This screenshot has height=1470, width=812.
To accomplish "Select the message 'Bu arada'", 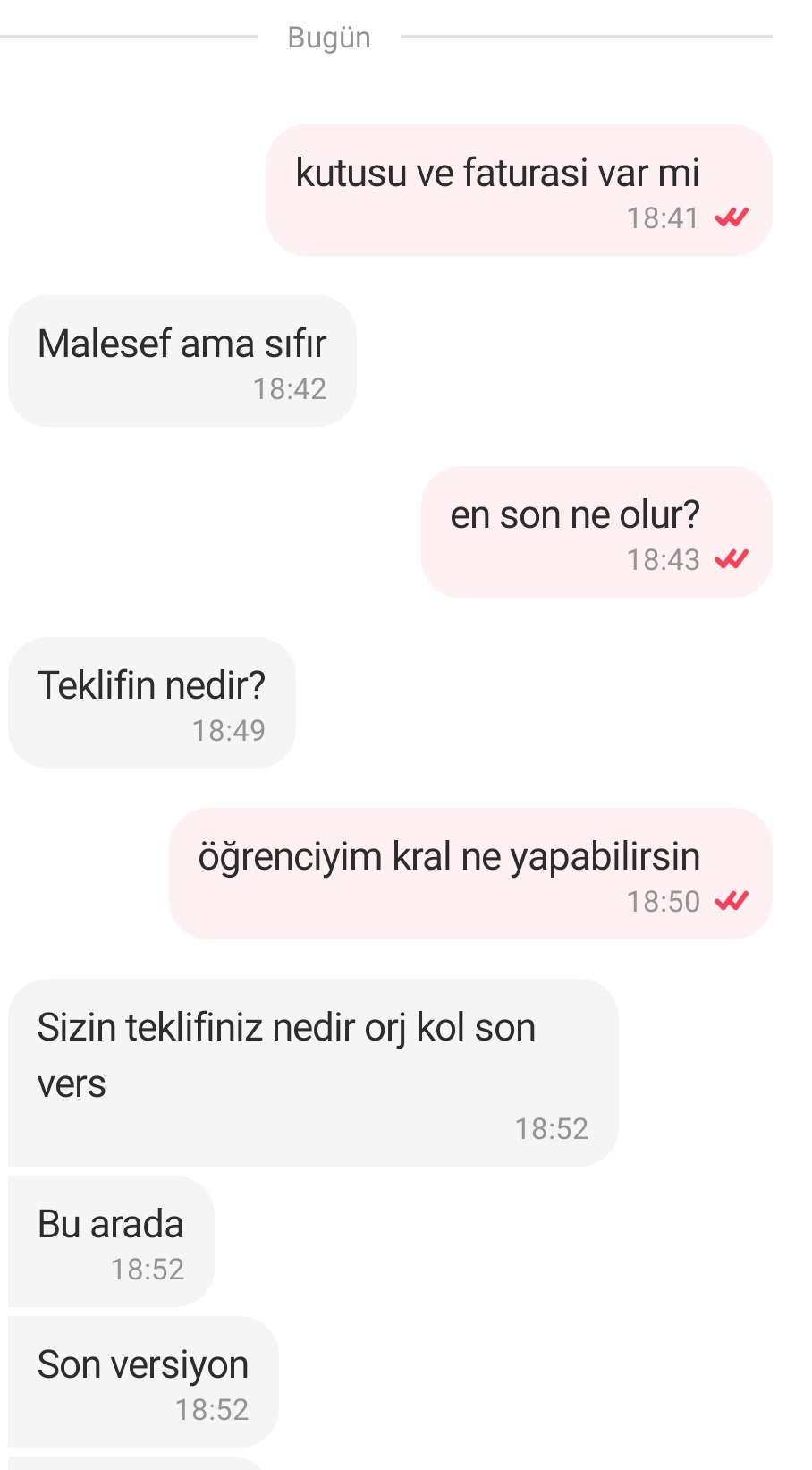I will (x=111, y=1242).
